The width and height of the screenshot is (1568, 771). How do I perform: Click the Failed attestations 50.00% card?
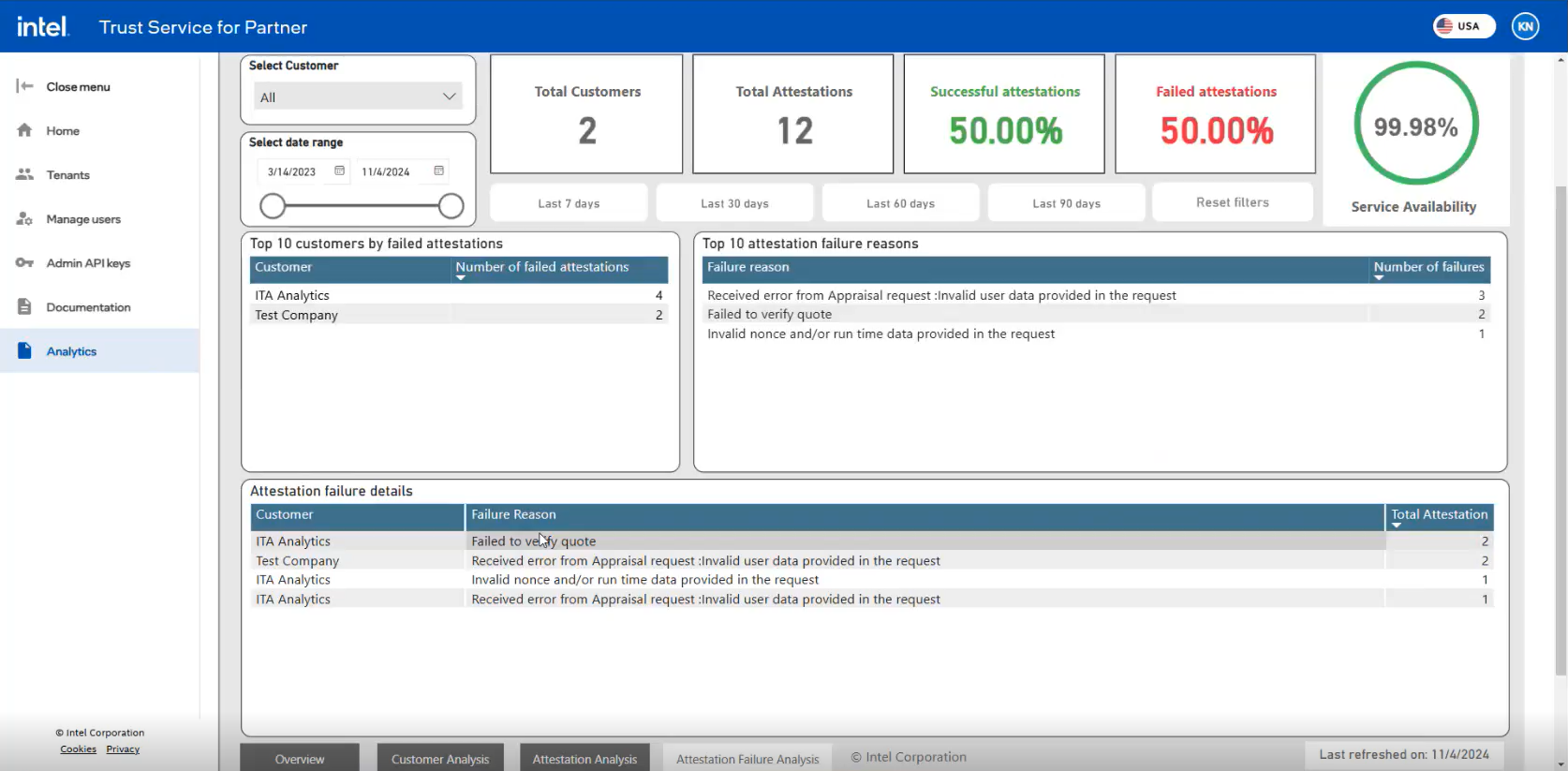1216,113
